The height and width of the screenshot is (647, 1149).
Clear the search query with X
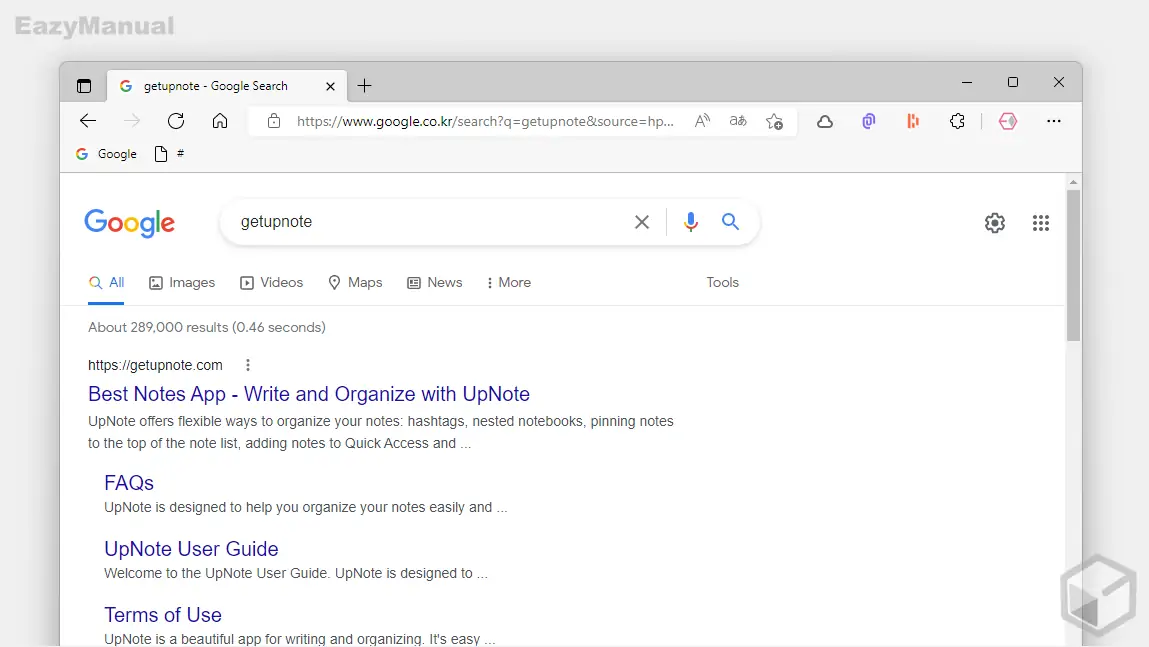(x=642, y=222)
